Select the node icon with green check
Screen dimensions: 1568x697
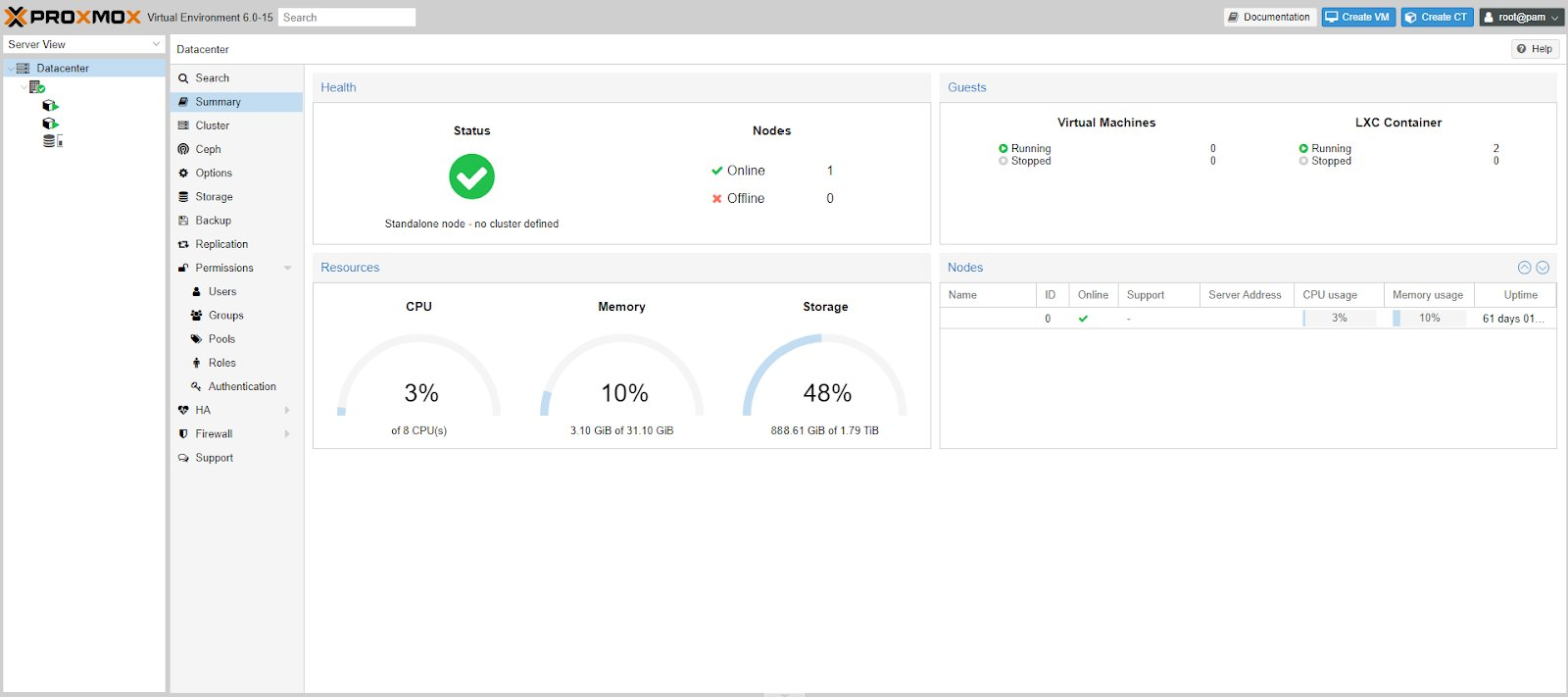pos(37,87)
